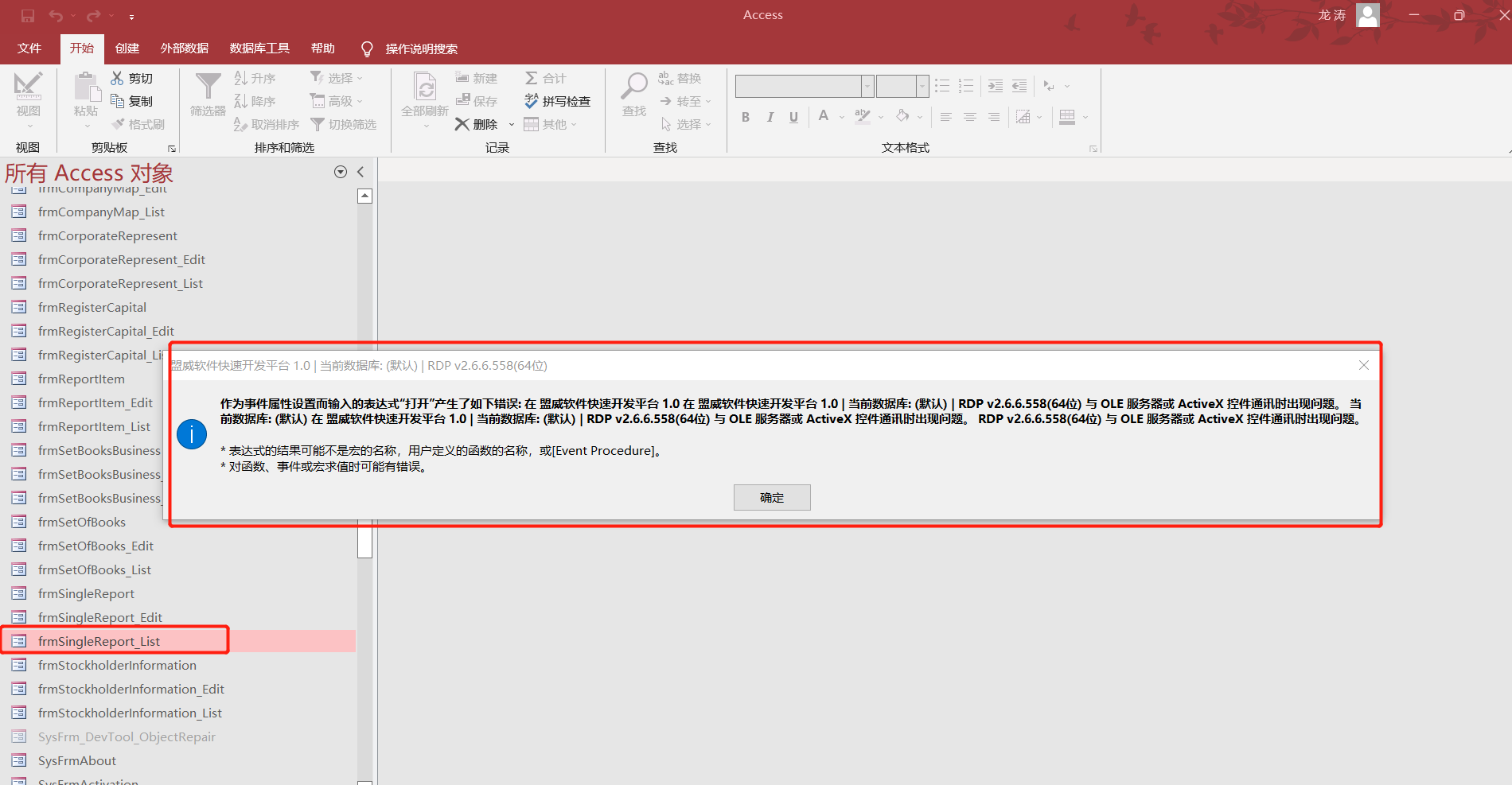Image resolution: width=1512 pixels, height=785 pixels.
Task: Toggle Bold text formatting
Action: click(x=746, y=118)
